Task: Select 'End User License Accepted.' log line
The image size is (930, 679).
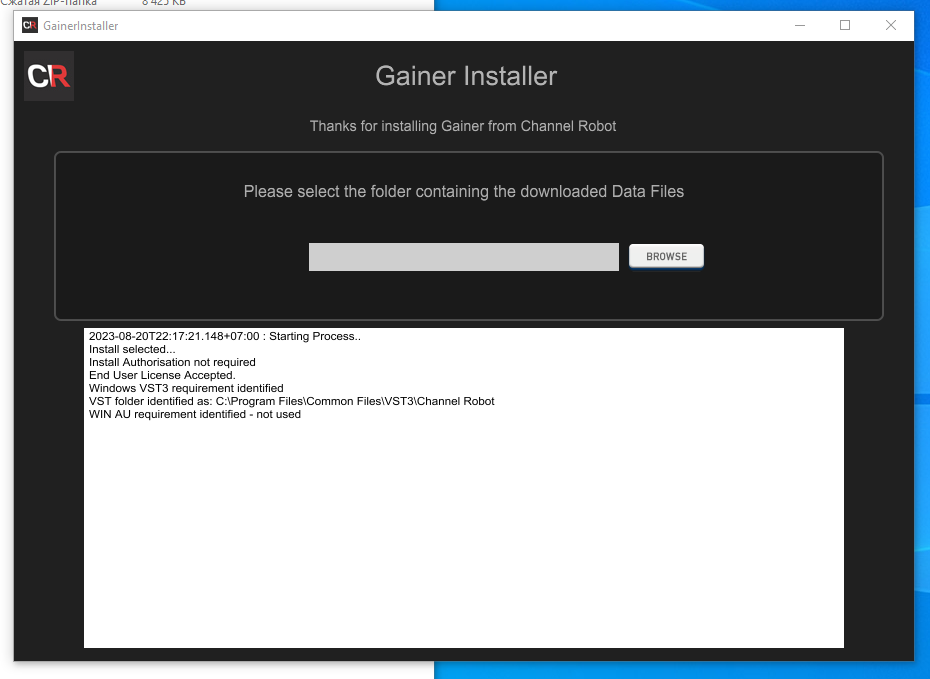Action: tap(162, 375)
